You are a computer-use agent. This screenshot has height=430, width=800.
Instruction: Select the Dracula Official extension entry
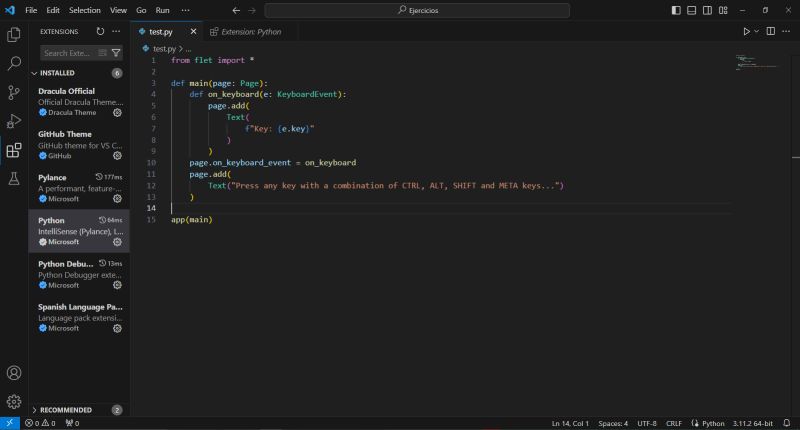[79, 102]
